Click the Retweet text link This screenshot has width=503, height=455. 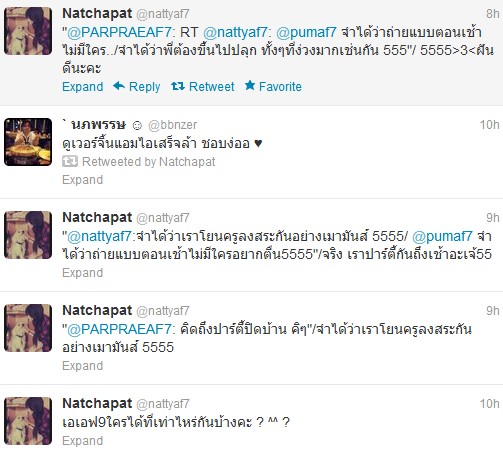tap(211, 87)
